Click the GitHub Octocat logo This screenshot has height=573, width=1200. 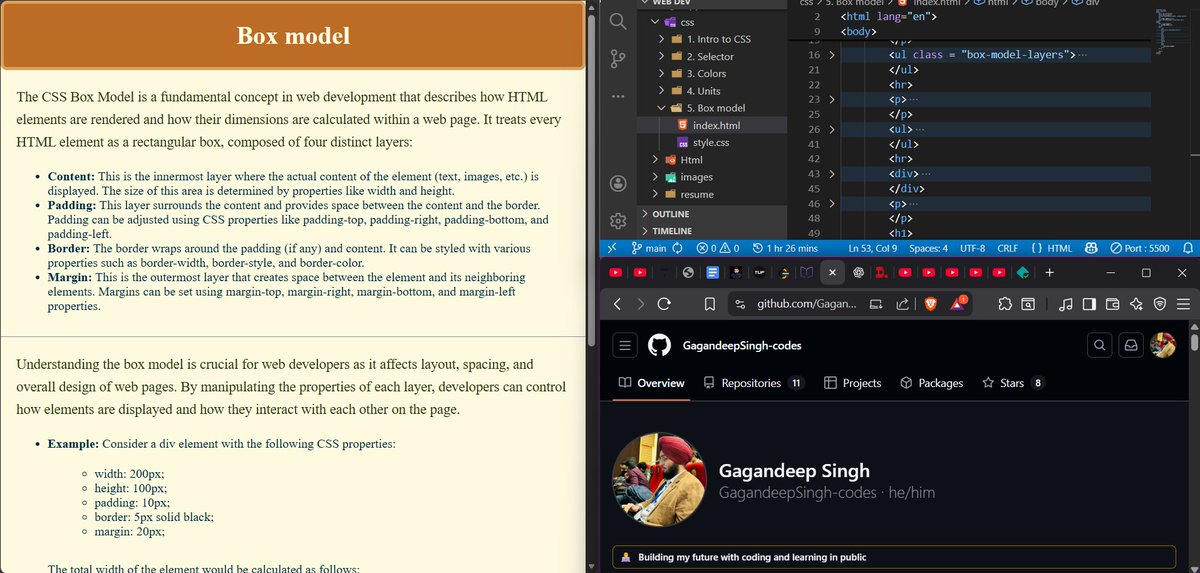pos(659,346)
